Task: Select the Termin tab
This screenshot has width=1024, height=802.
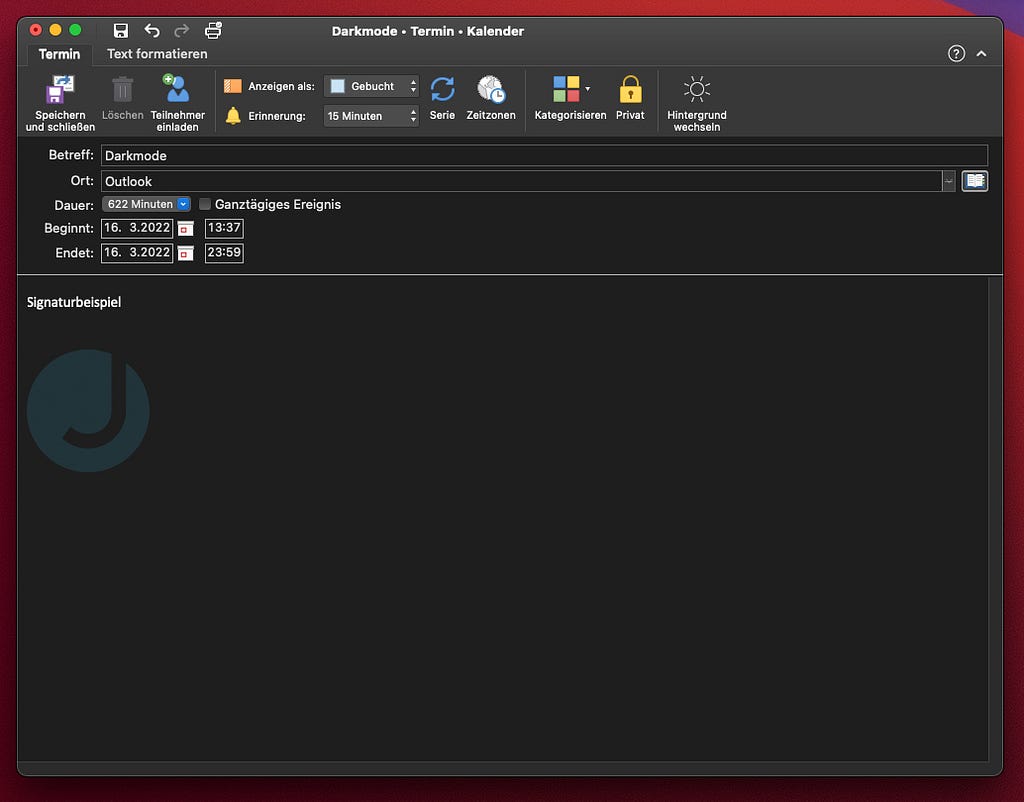Action: pos(59,54)
